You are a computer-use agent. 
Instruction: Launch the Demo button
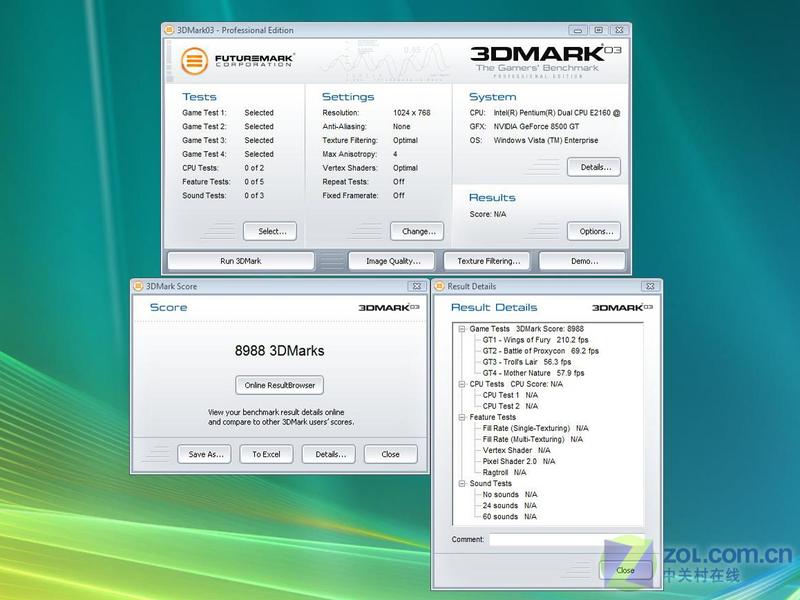(x=583, y=261)
